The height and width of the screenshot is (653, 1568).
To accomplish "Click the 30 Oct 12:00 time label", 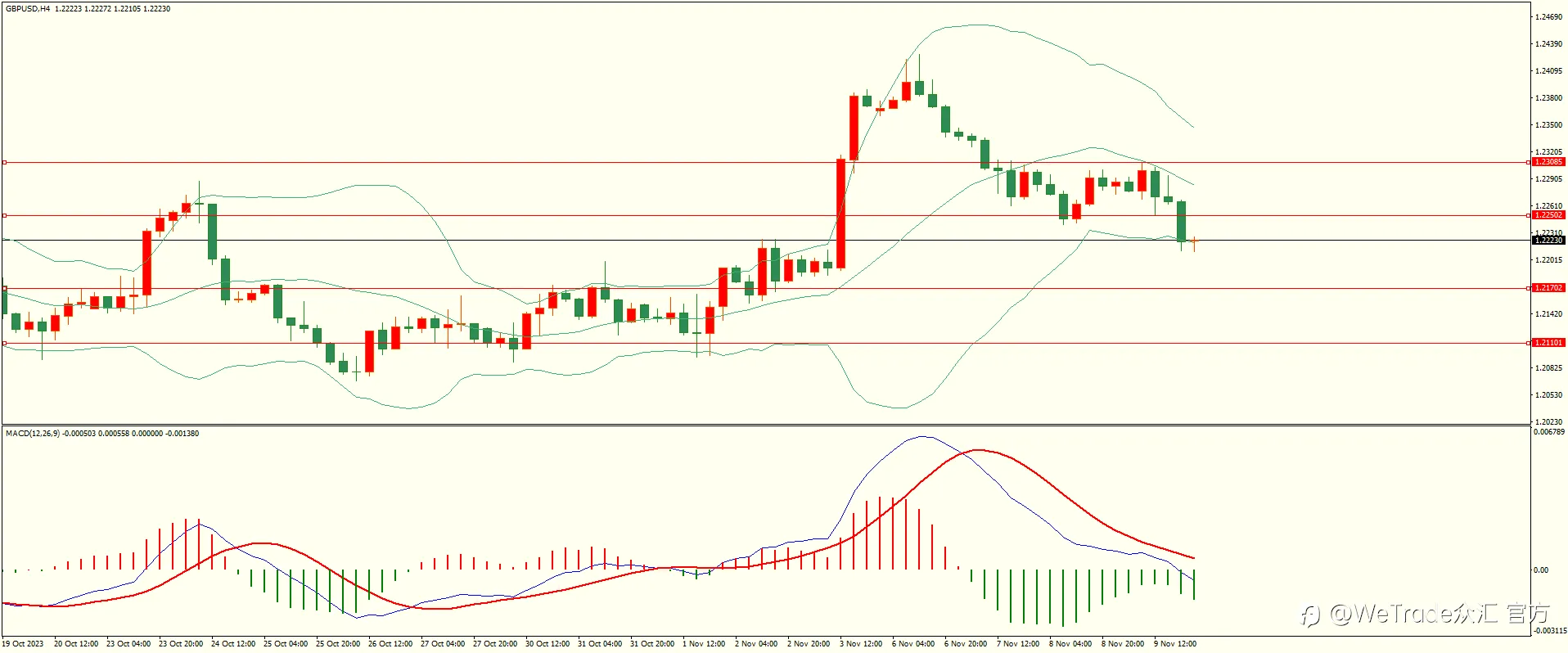I will [547, 644].
